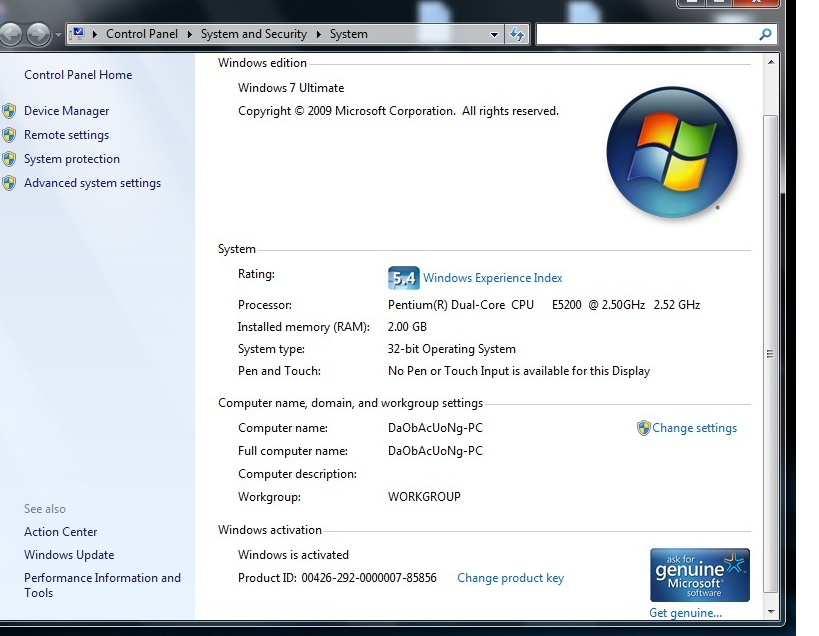Image resolution: width=819 pixels, height=636 pixels.
Task: Open the address bar history dropdown
Action: (494, 35)
